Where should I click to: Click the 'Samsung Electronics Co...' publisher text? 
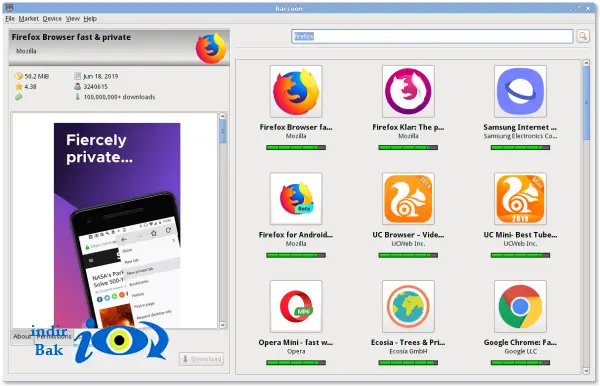coord(520,136)
